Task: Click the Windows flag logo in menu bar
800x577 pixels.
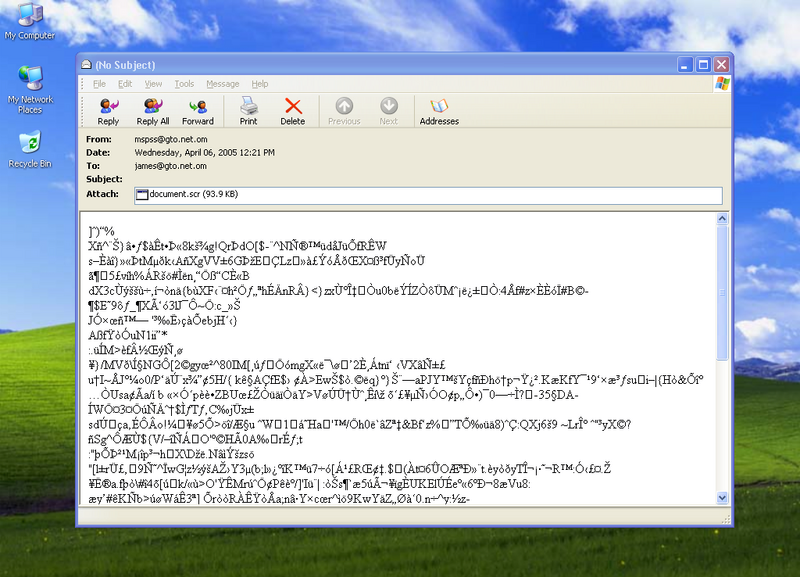Action: [x=722, y=84]
